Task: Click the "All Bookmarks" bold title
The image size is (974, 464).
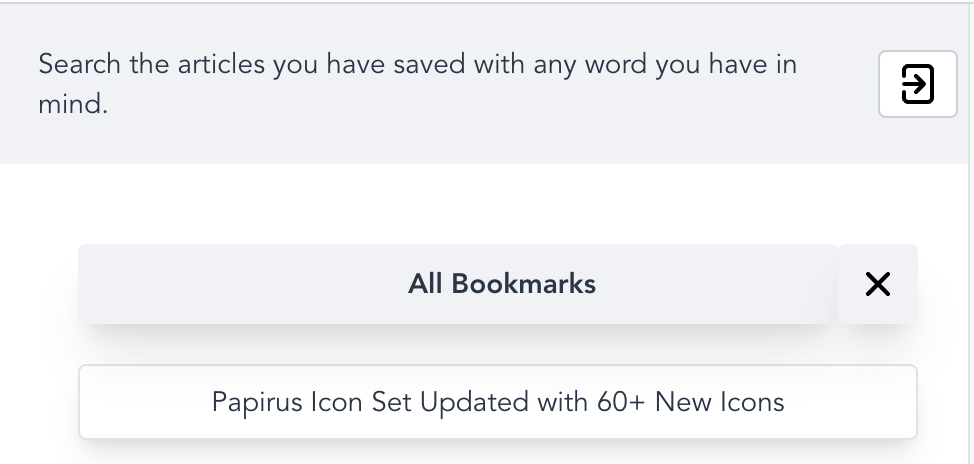Action: point(502,284)
